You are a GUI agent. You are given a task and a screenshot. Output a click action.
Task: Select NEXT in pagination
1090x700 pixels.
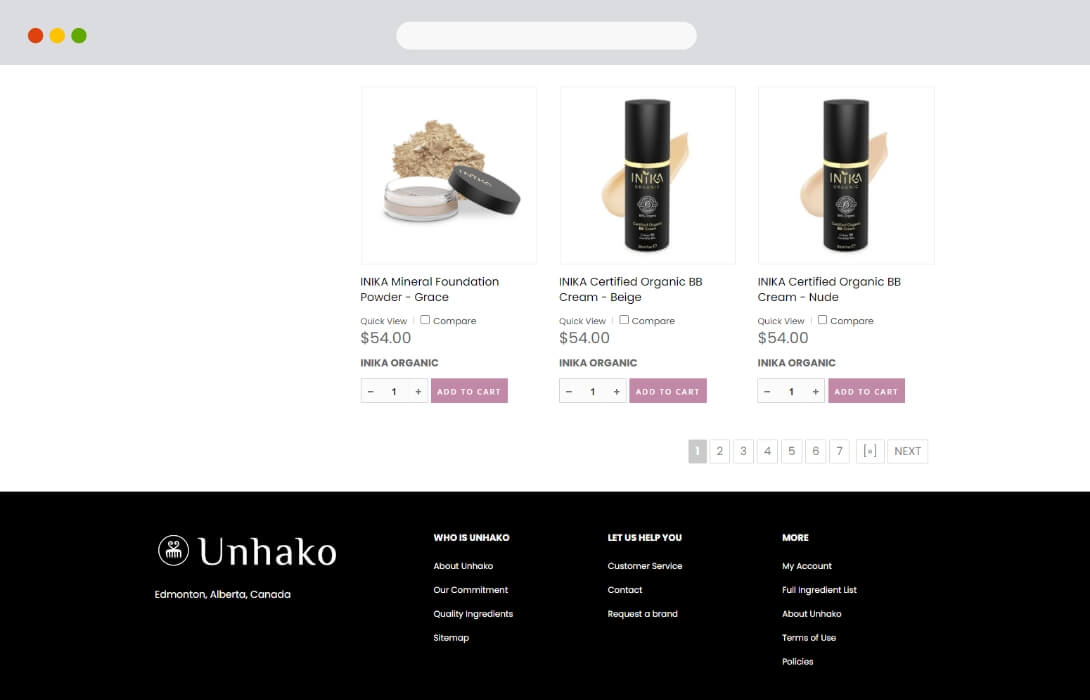point(907,451)
